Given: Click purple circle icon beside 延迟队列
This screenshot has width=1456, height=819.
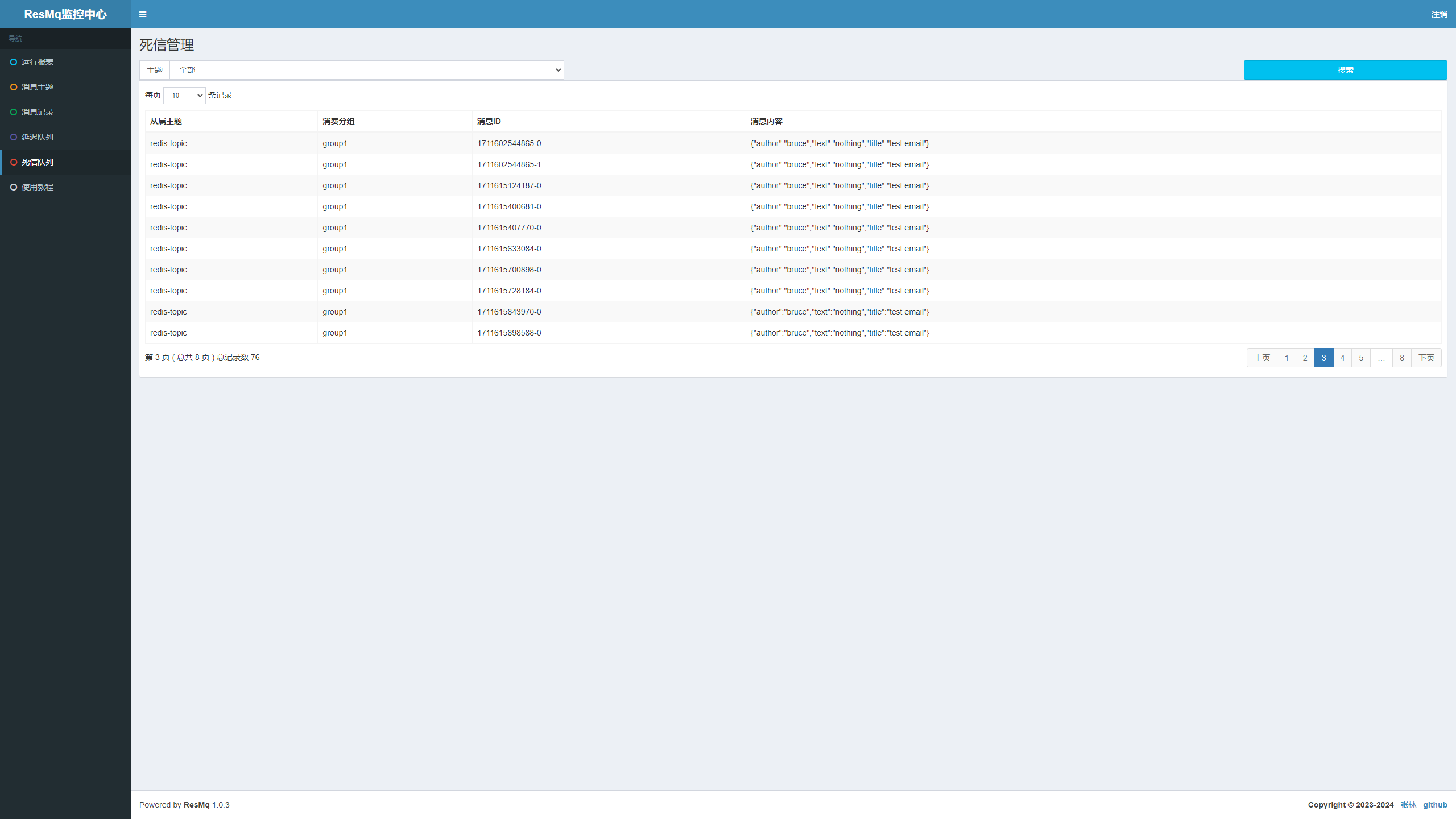Looking at the screenshot, I should point(14,137).
